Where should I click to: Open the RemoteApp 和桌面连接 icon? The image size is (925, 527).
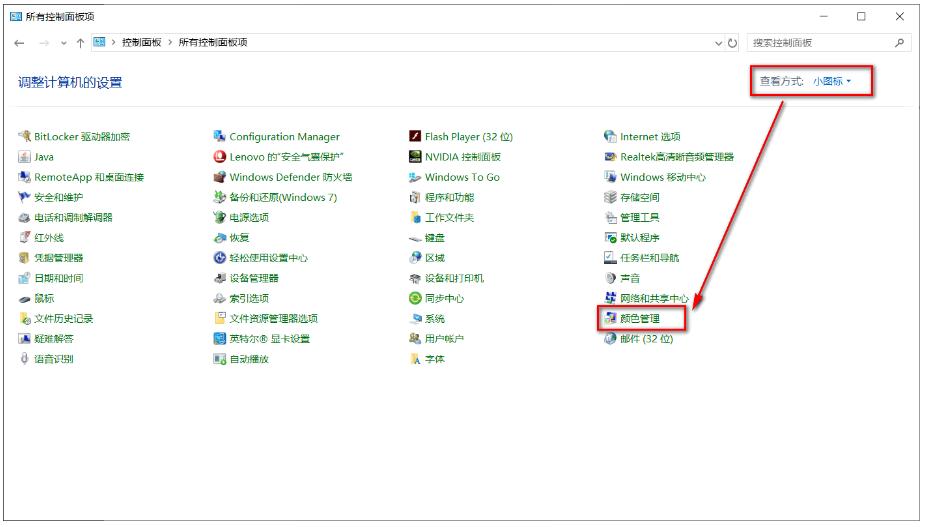pos(24,177)
